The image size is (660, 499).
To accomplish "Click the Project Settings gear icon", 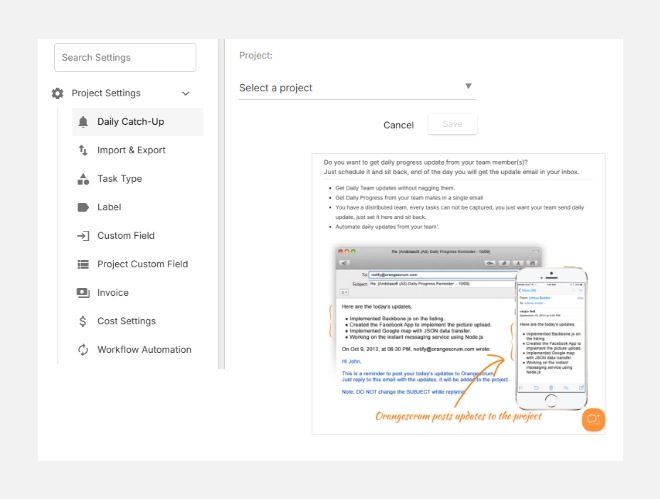I will point(57,93).
